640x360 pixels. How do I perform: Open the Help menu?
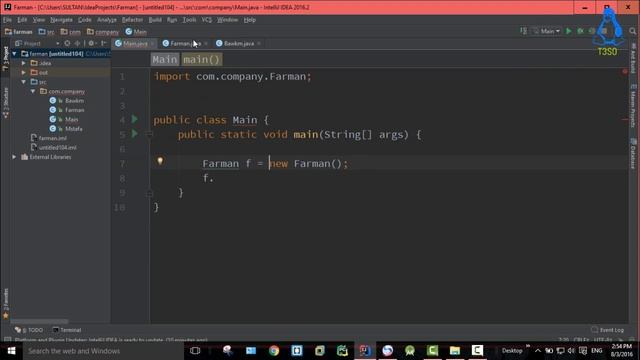249,20
